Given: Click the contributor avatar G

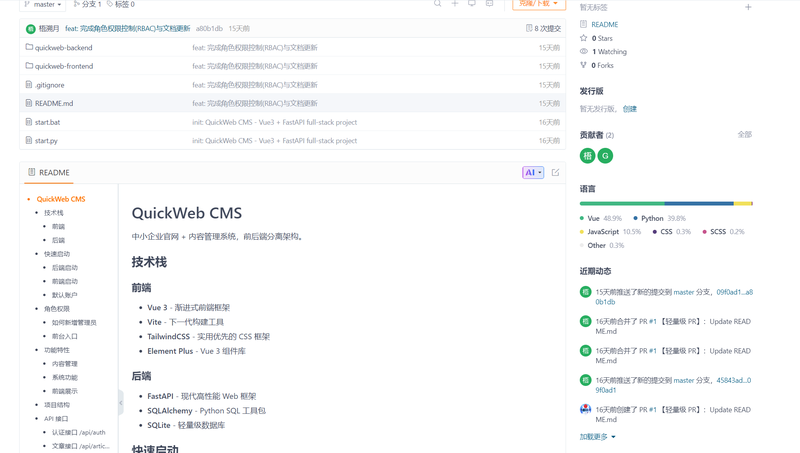Looking at the screenshot, I should [605, 156].
